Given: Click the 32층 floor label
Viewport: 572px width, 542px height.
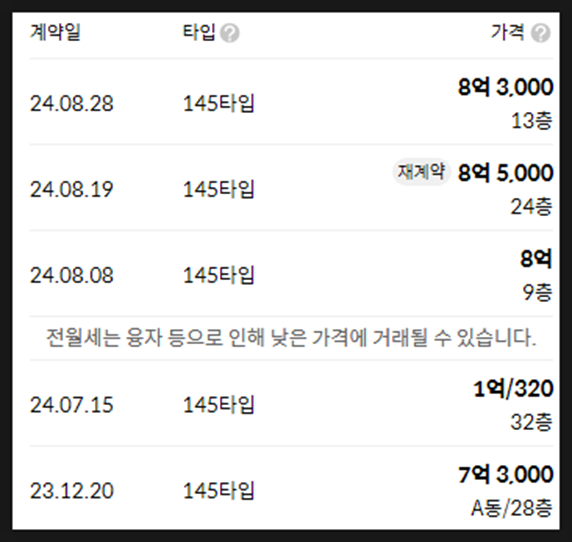Looking at the screenshot, I should point(531,422).
